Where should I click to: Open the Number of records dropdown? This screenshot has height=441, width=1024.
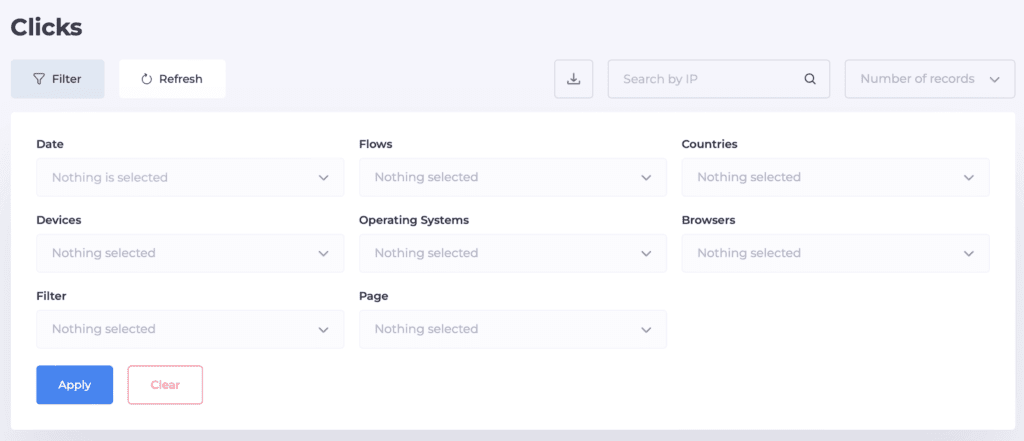click(929, 79)
